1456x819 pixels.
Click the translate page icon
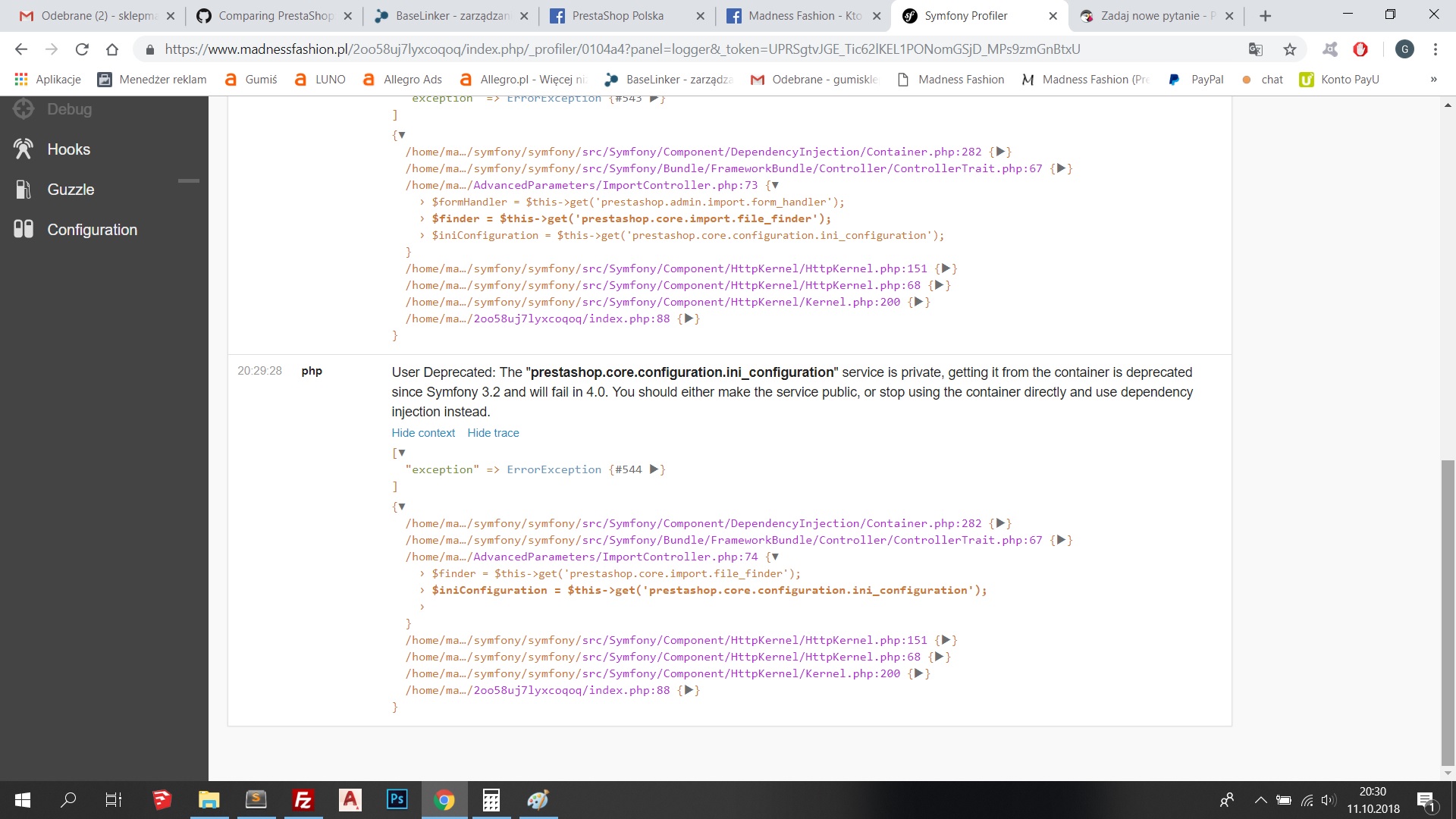click(x=1256, y=49)
